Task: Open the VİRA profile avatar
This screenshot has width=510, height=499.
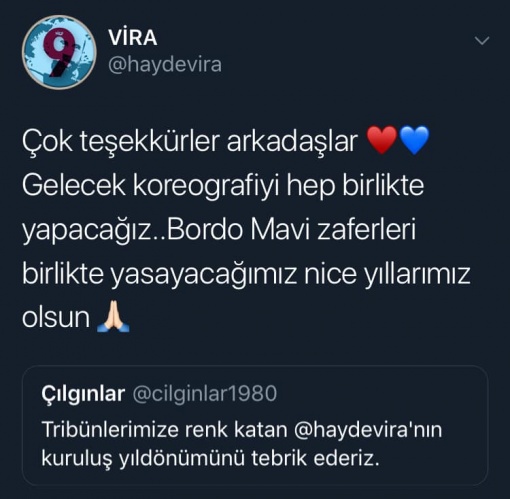Action: (59, 53)
